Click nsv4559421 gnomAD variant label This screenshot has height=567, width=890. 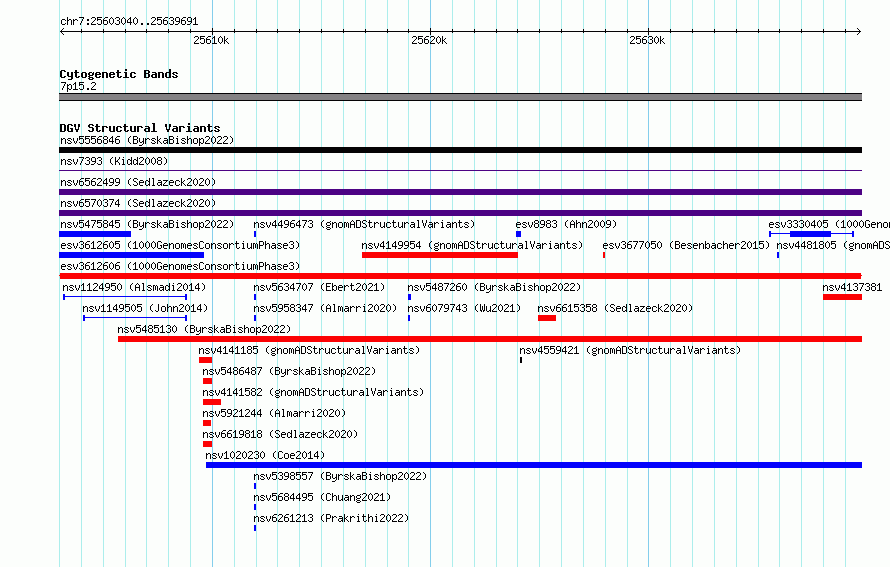point(630,350)
